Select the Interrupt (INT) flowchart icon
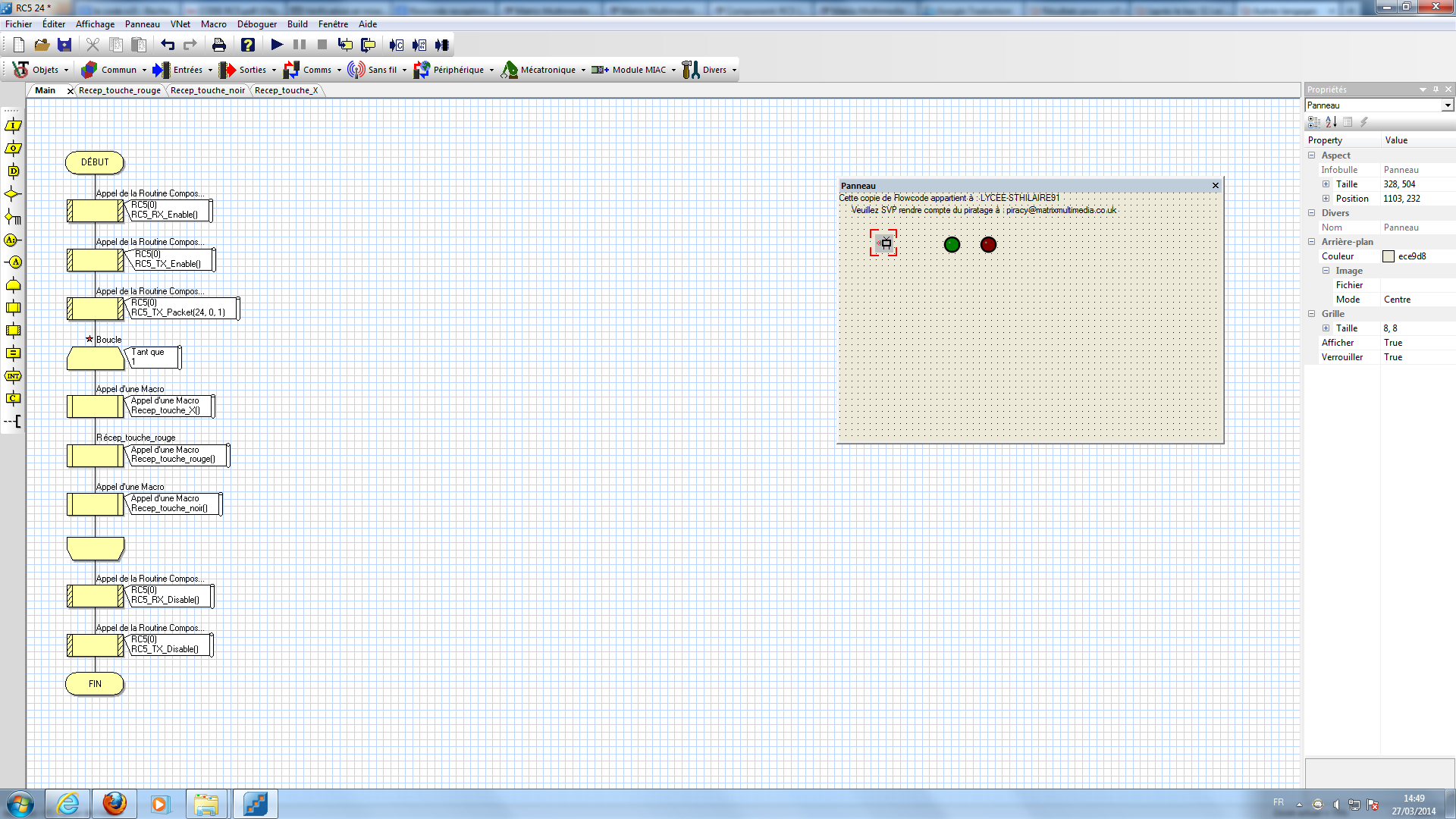 pos(12,375)
